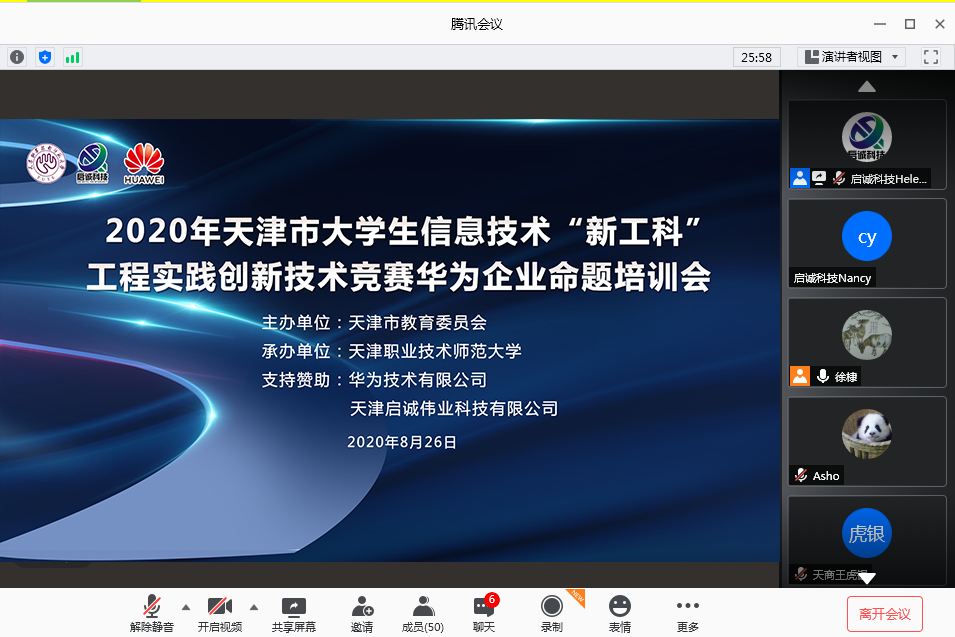
Task: Turn on camera with 开启视频
Action: (x=220, y=614)
